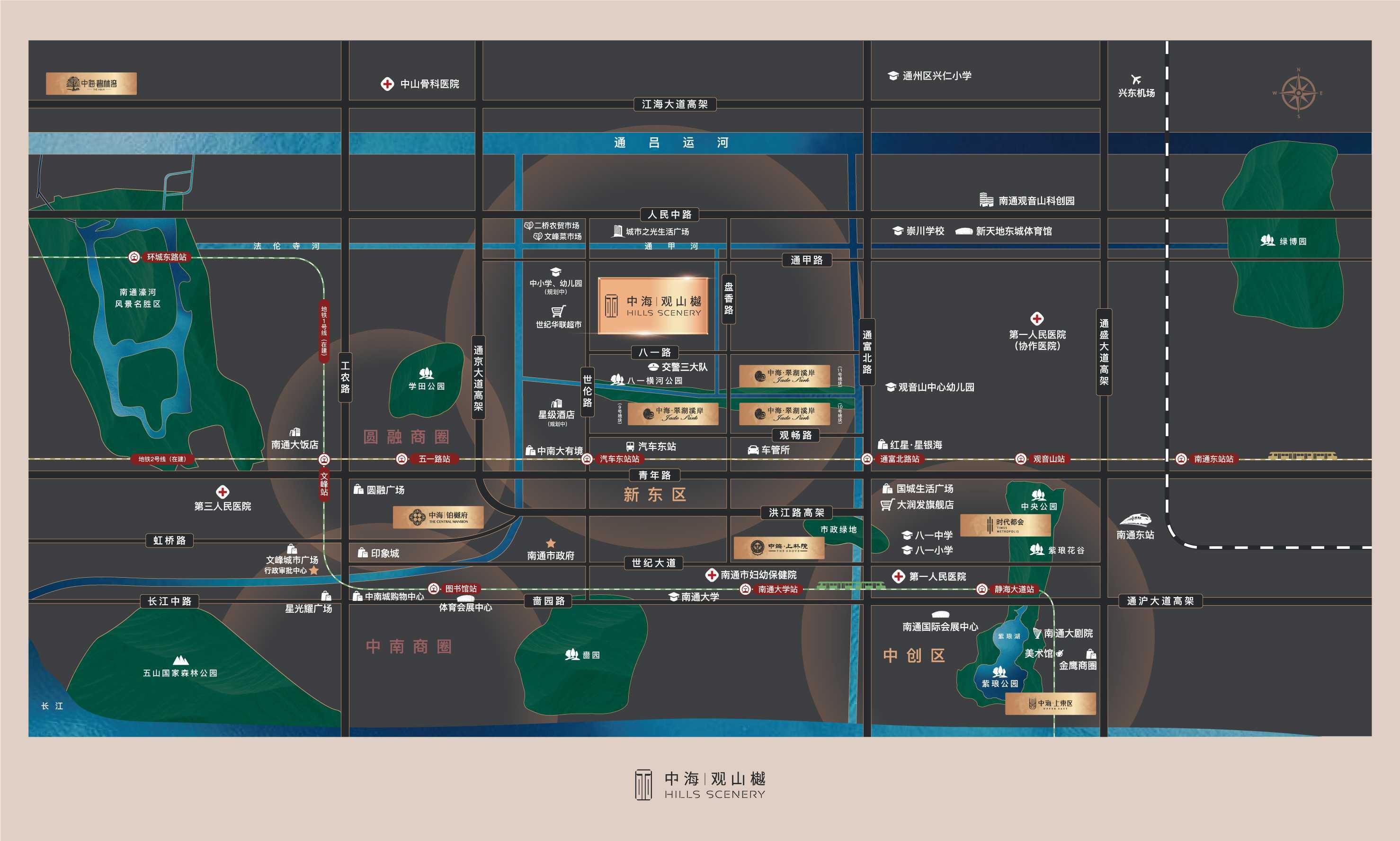
Task: Click the graduation cap icon at 通州区兴仁小学
Action: (893, 76)
